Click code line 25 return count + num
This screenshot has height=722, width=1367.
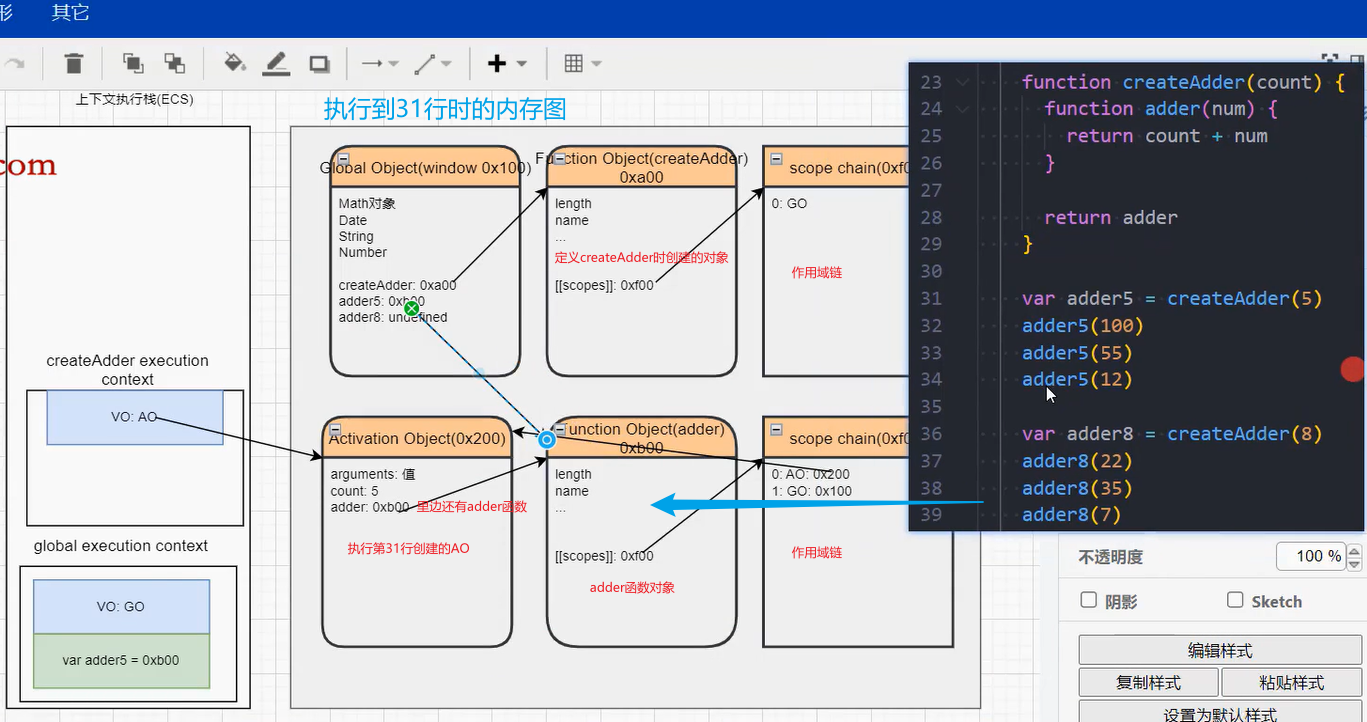pyautogui.click(x=1167, y=136)
